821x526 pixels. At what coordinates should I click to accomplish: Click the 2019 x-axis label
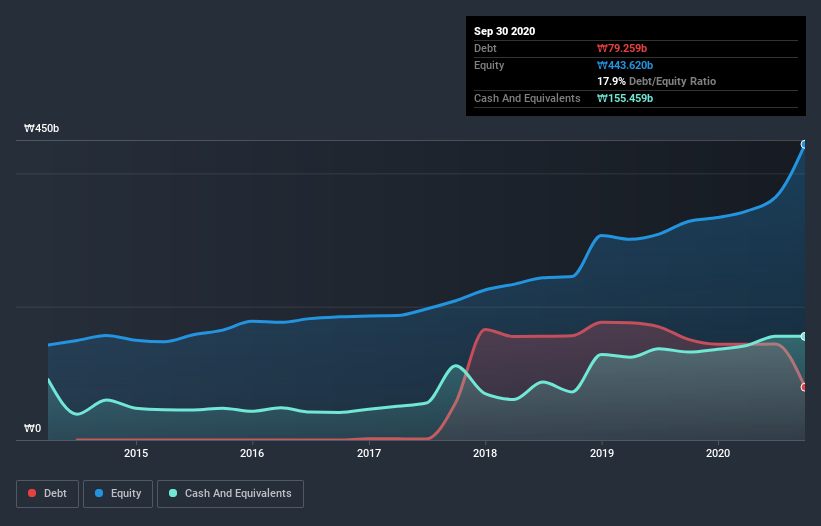tap(602, 453)
